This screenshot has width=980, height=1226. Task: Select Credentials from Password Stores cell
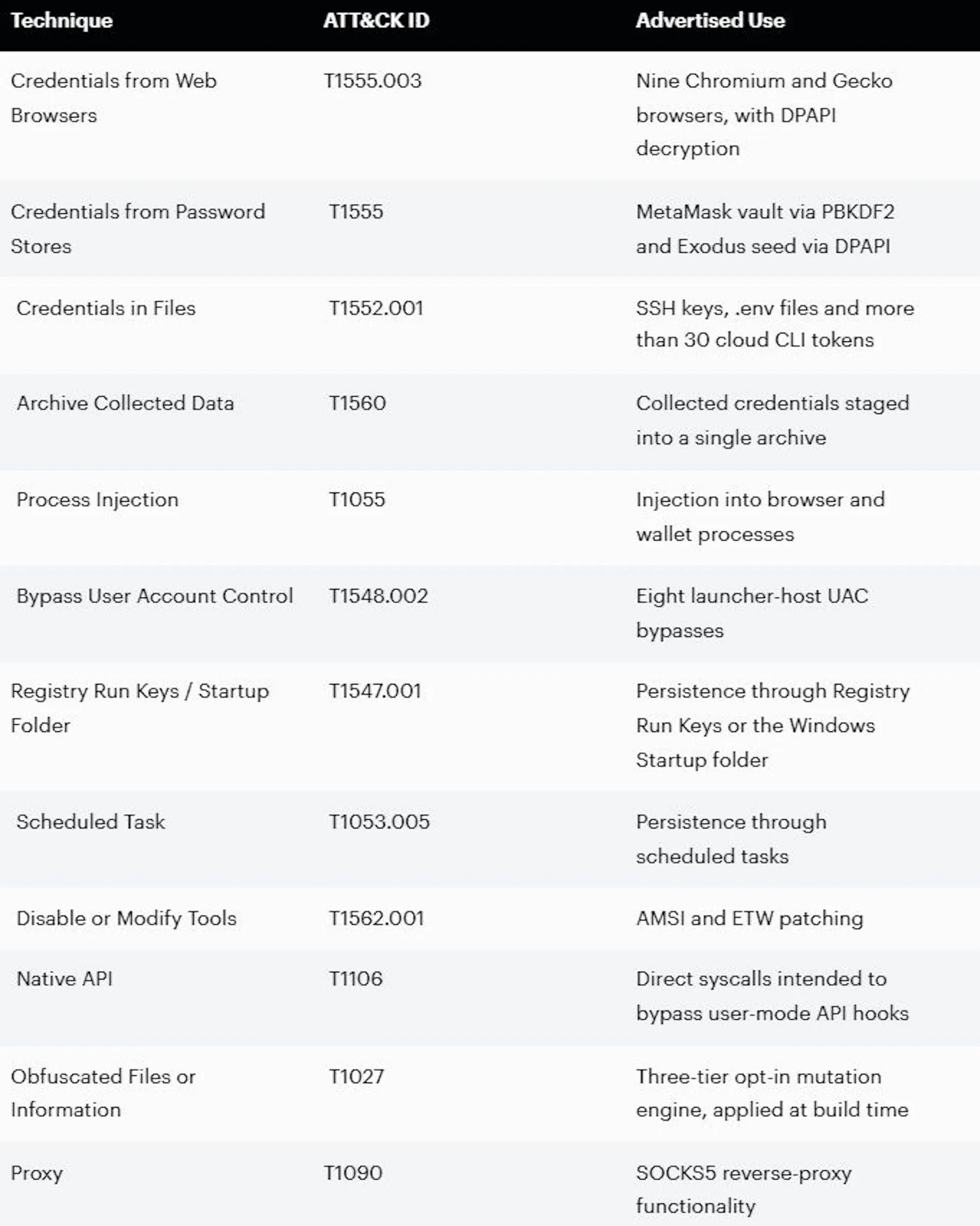(x=138, y=229)
